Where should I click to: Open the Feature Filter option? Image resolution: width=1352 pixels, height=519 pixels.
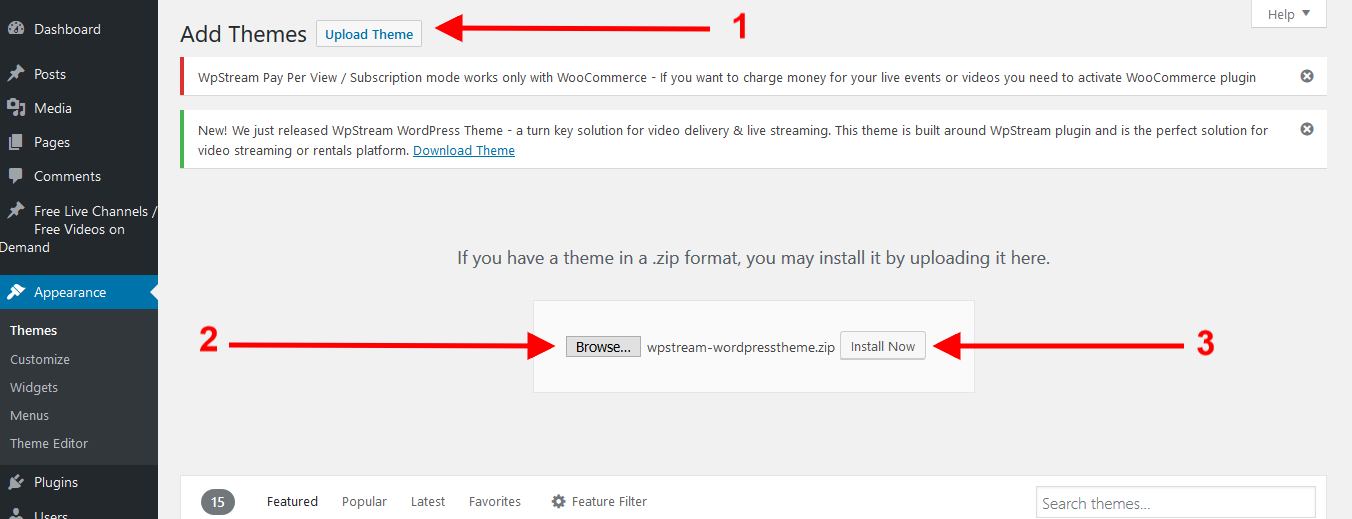[x=599, y=501]
